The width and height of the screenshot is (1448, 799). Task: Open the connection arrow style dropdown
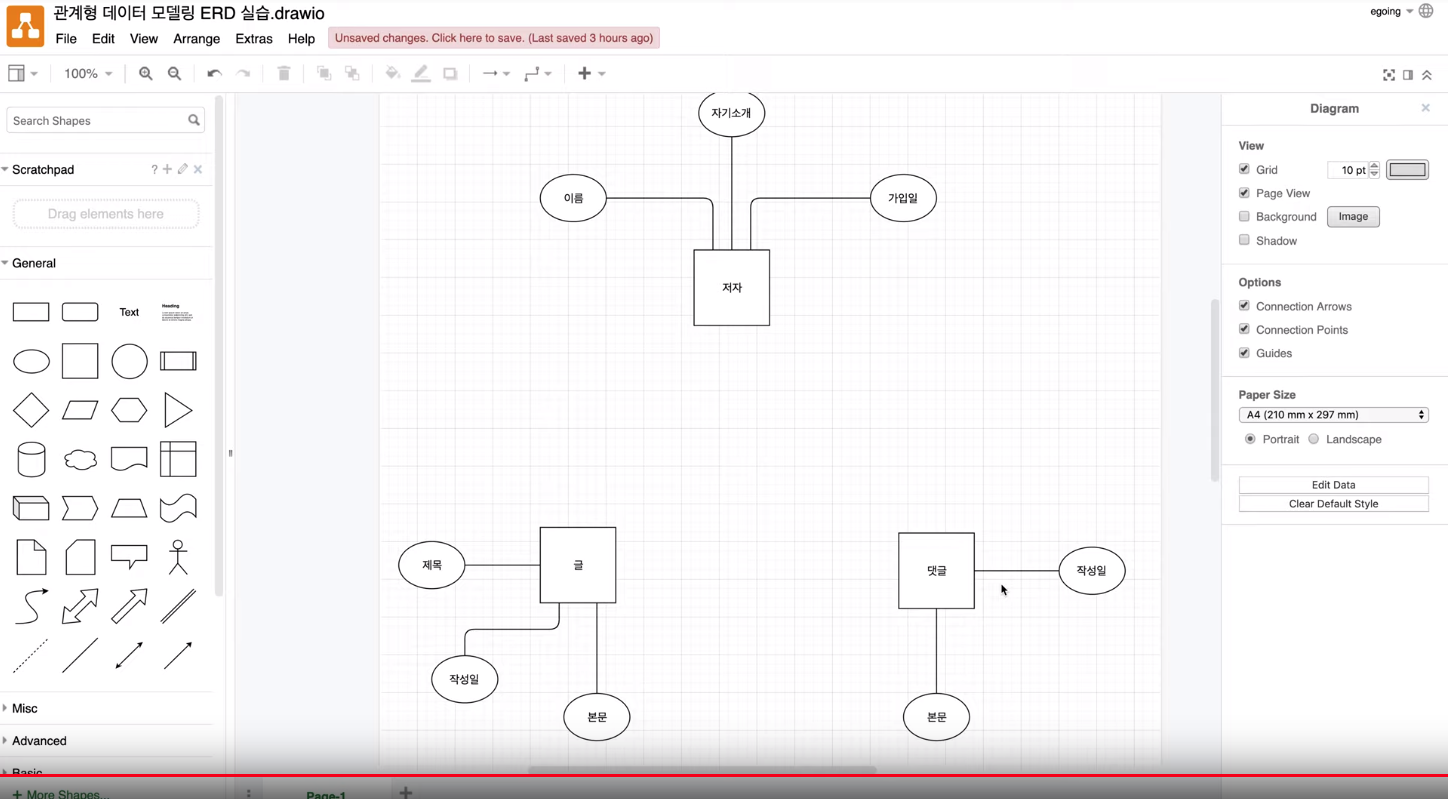(496, 74)
